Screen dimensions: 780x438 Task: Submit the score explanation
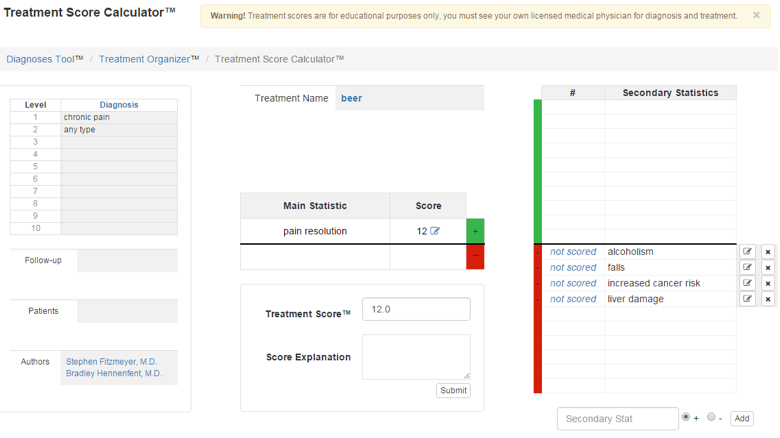453,390
